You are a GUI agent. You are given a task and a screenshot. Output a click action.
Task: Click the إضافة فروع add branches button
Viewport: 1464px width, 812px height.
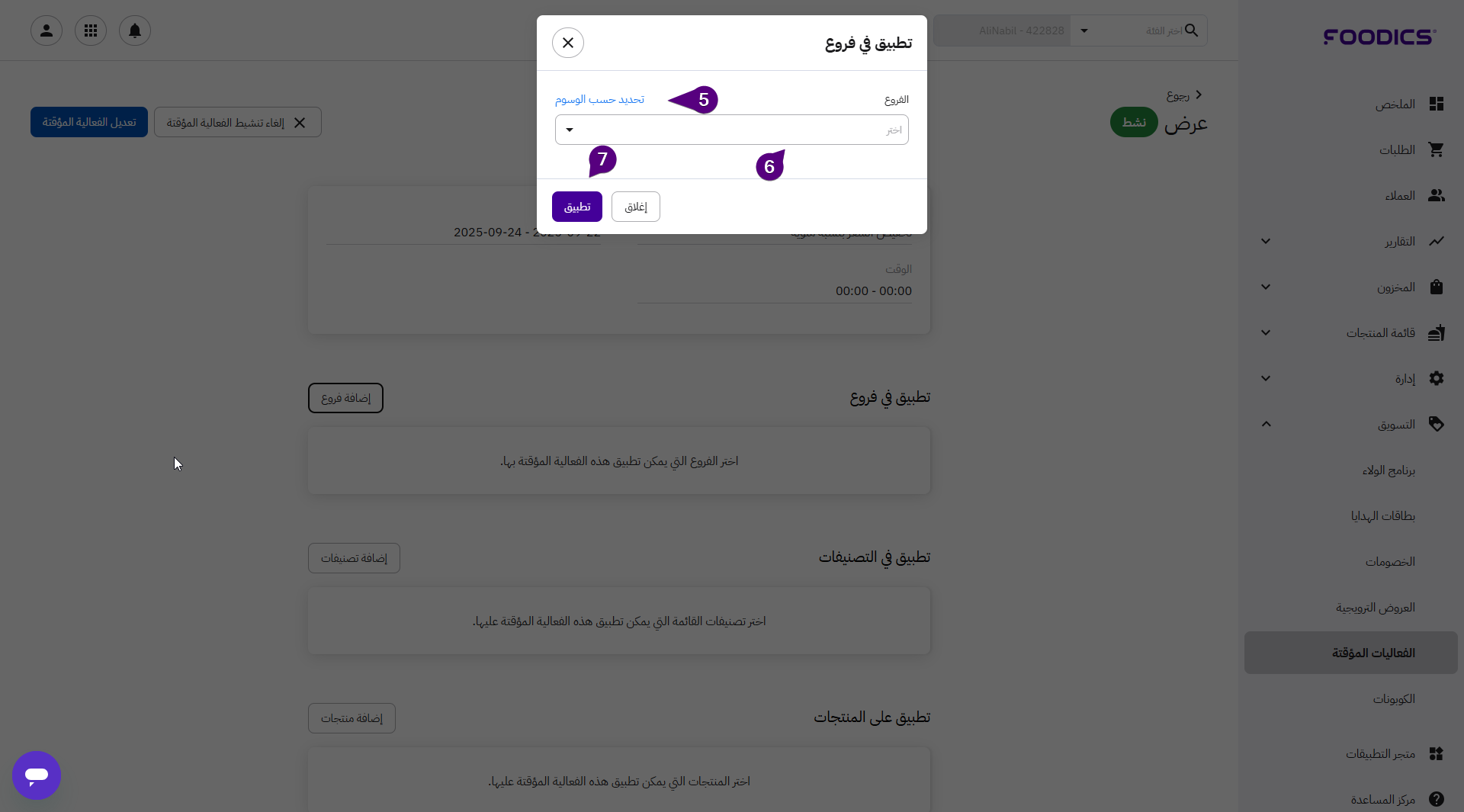point(345,398)
